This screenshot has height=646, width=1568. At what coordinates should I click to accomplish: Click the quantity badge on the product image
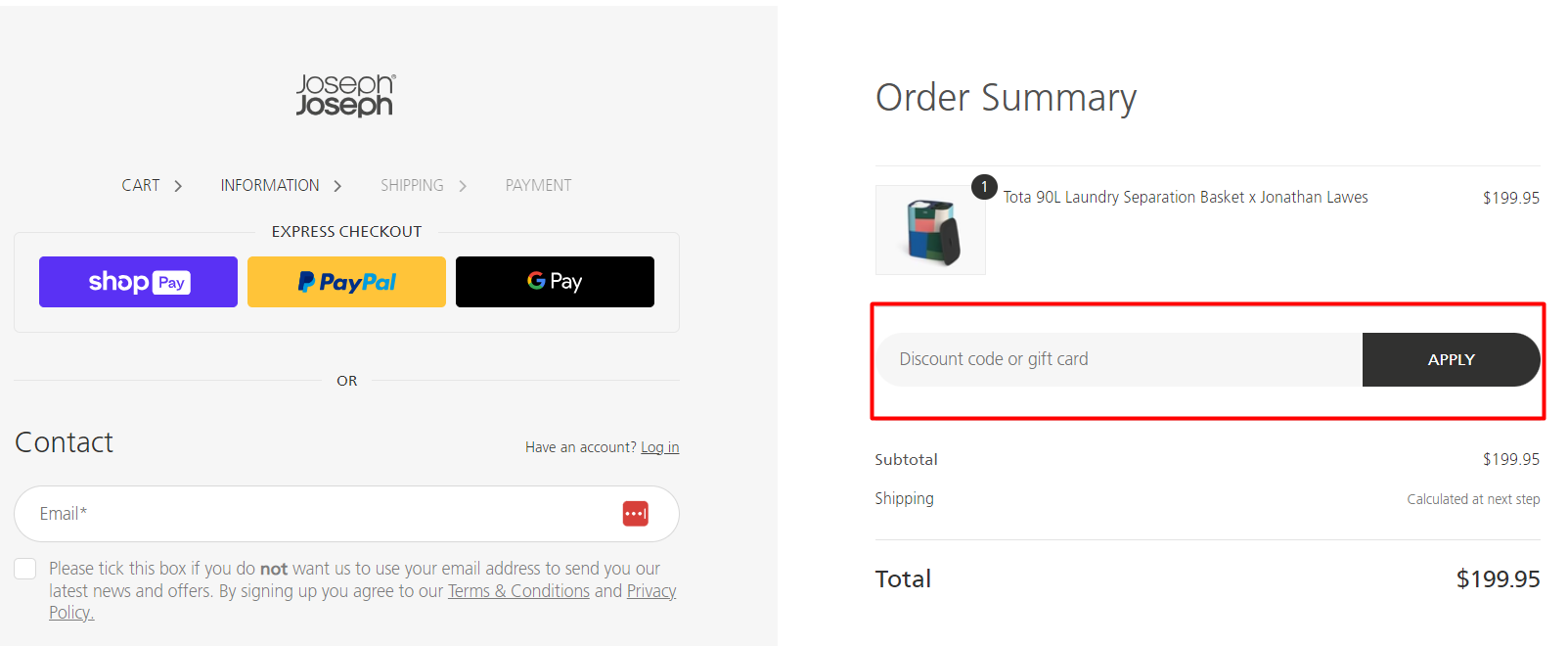(x=984, y=186)
